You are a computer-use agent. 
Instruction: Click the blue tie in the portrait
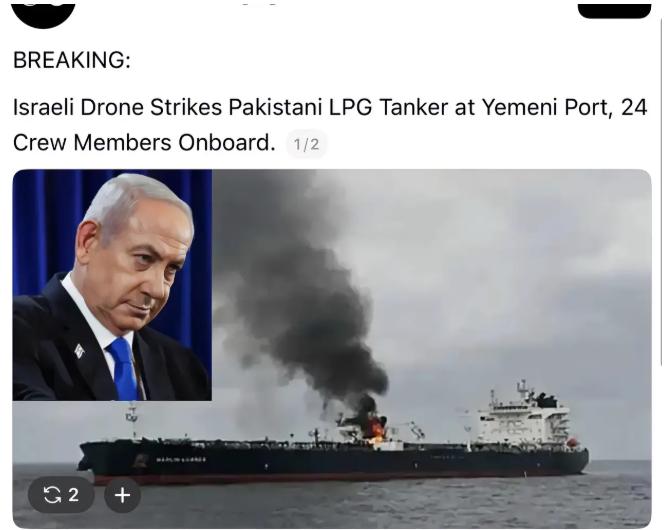point(123,369)
